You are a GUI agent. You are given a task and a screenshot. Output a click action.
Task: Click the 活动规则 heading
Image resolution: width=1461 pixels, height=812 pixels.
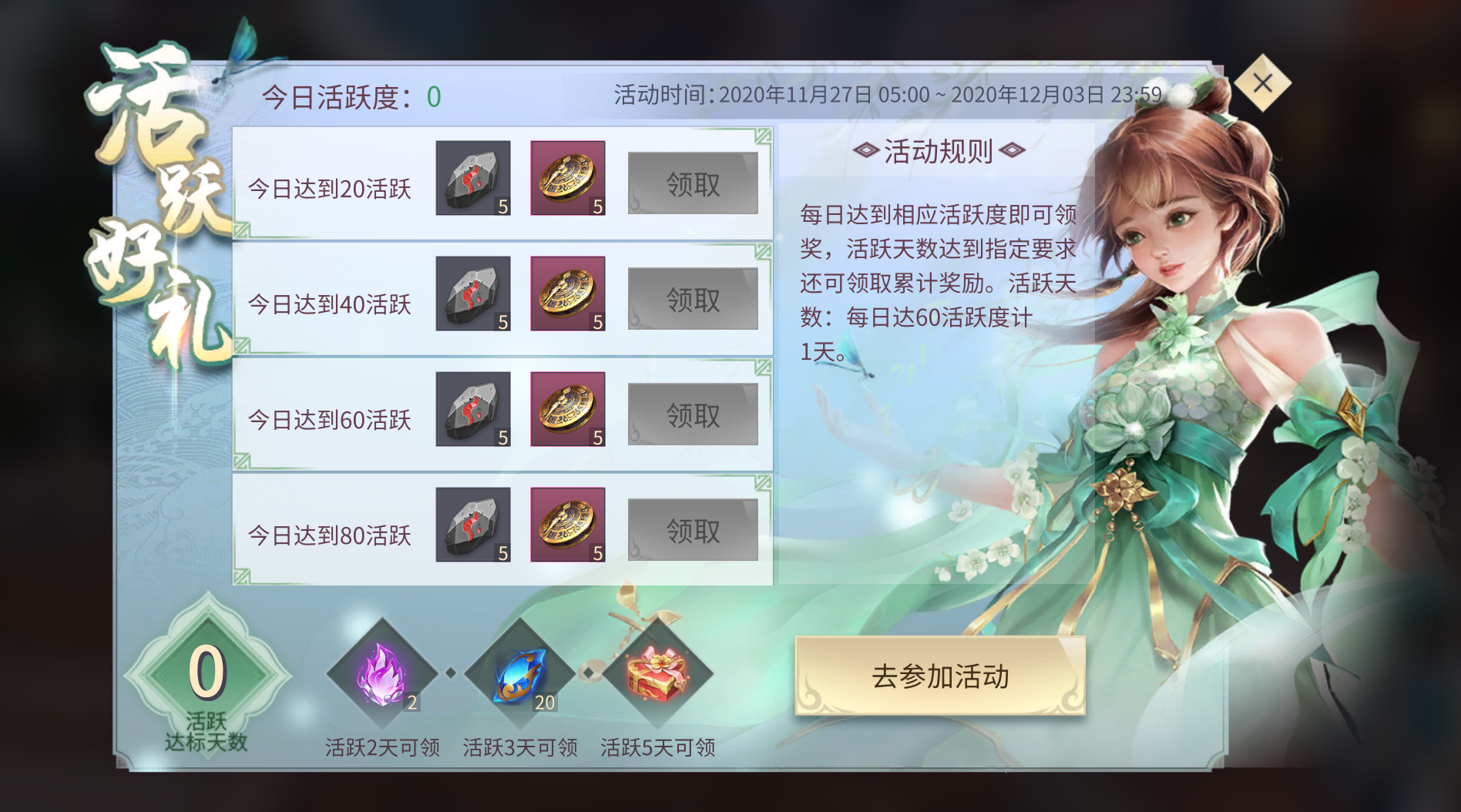(939, 151)
